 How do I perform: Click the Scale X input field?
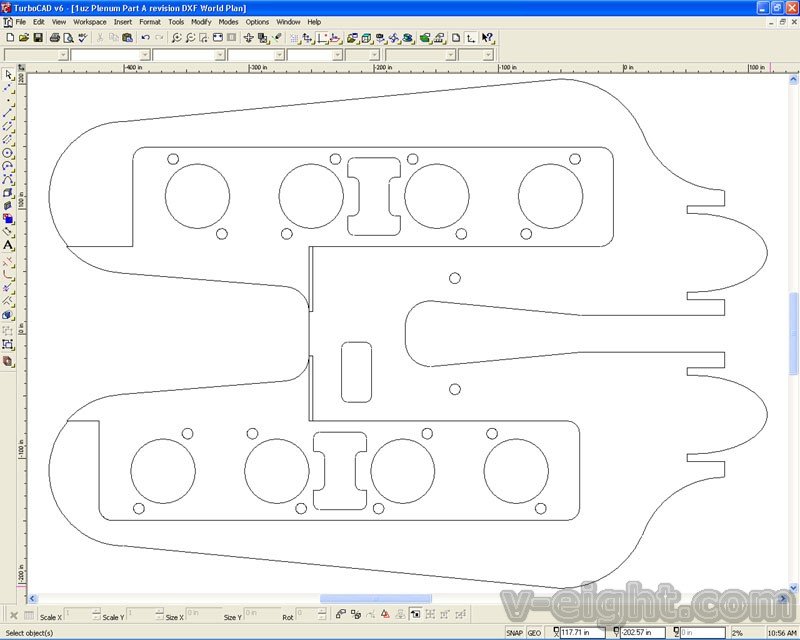76,613
